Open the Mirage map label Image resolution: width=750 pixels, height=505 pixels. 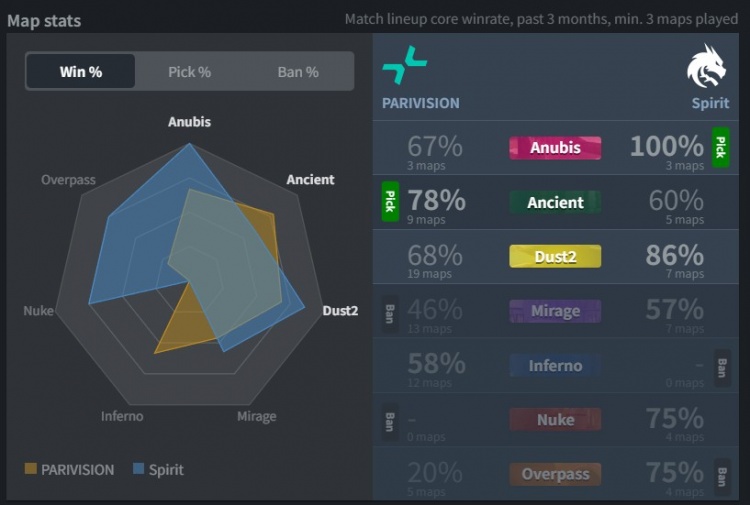point(555,311)
